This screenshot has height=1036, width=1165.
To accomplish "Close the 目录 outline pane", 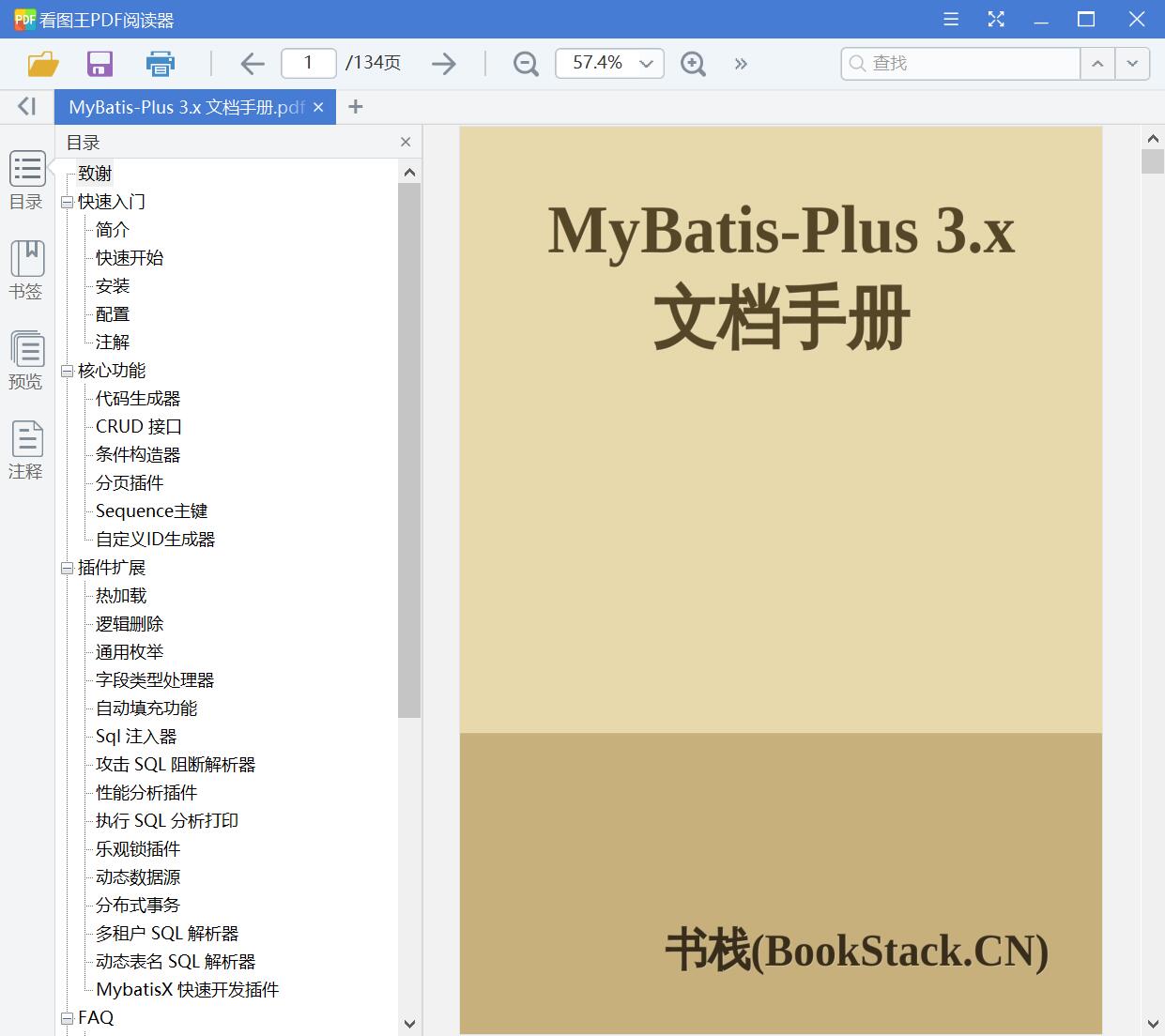I will 406,142.
